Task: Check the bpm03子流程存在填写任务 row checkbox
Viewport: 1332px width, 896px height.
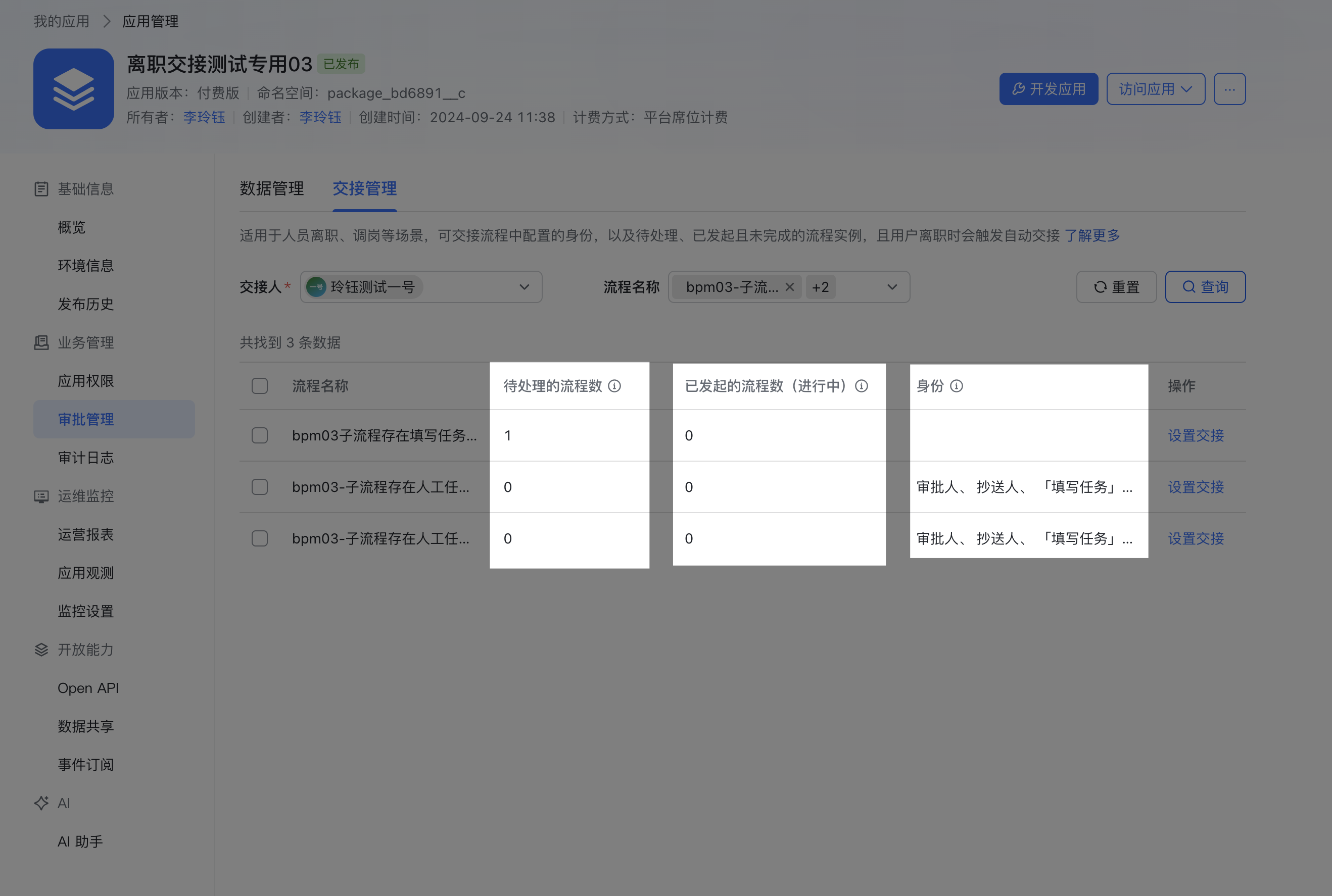Action: pos(260,436)
